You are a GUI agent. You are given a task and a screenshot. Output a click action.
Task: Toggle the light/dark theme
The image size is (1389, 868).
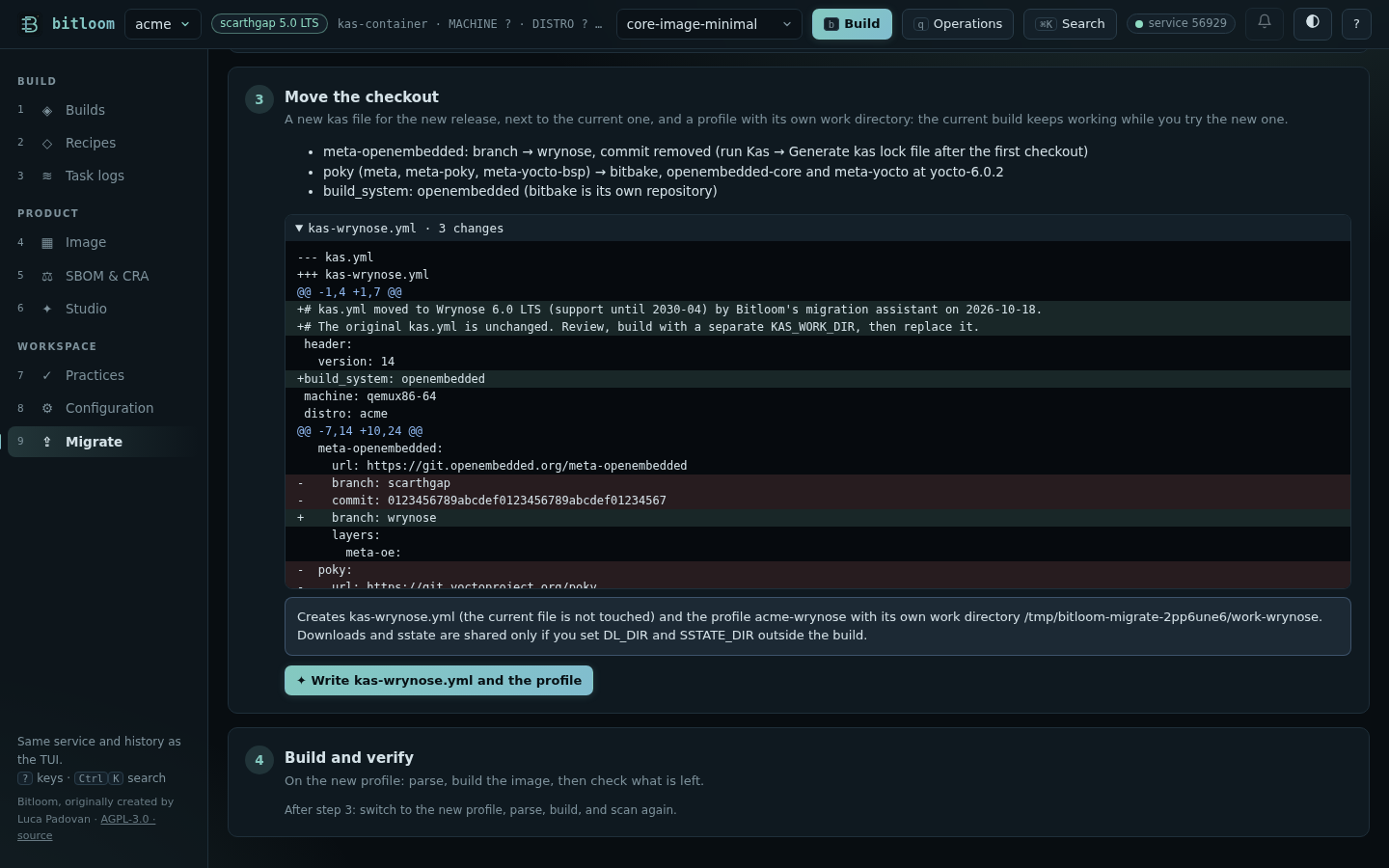pyautogui.click(x=1313, y=23)
